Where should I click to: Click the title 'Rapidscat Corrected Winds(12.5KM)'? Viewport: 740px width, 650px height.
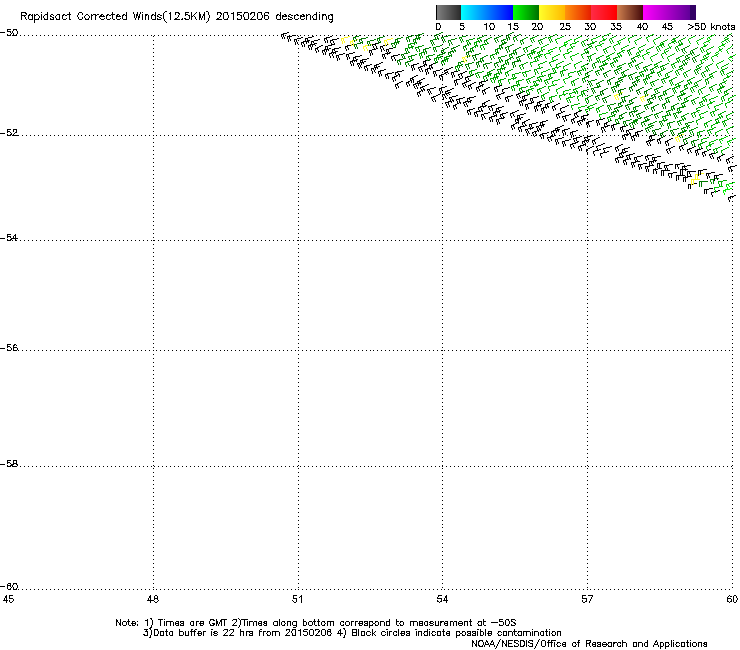(x=115, y=17)
